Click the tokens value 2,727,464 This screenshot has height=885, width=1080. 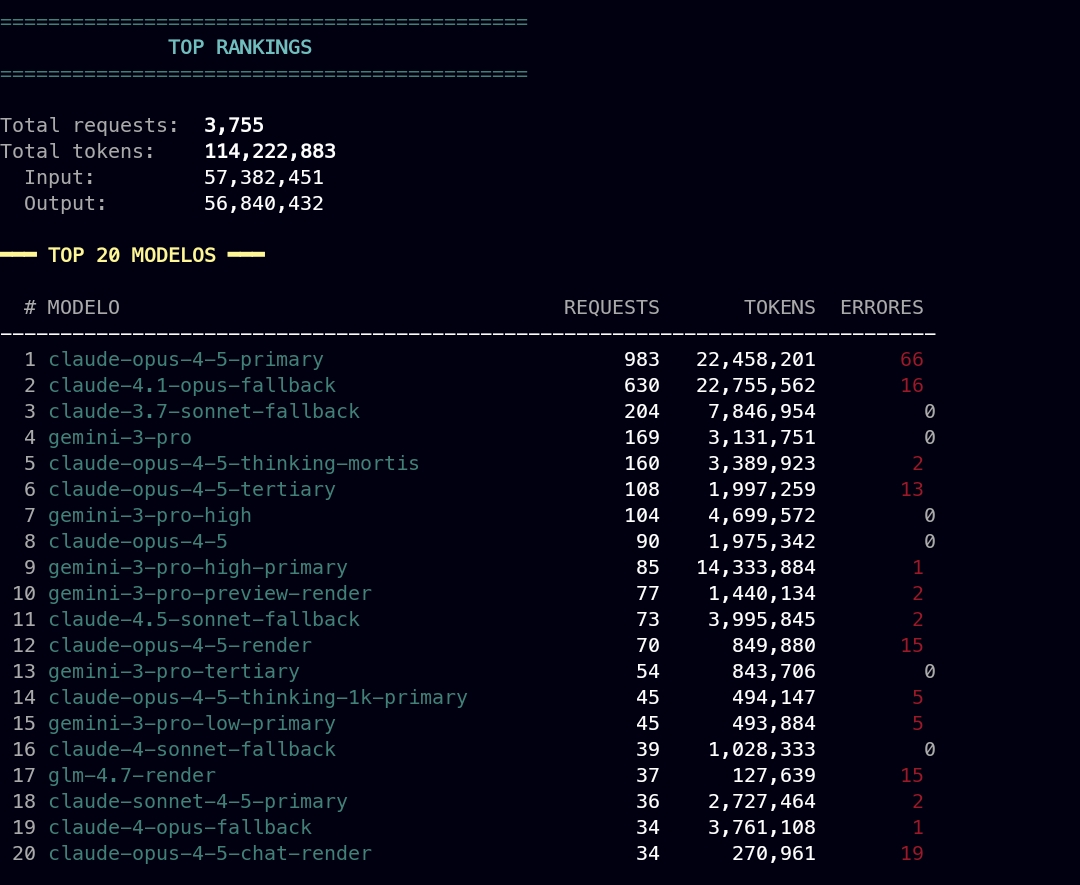point(762,802)
